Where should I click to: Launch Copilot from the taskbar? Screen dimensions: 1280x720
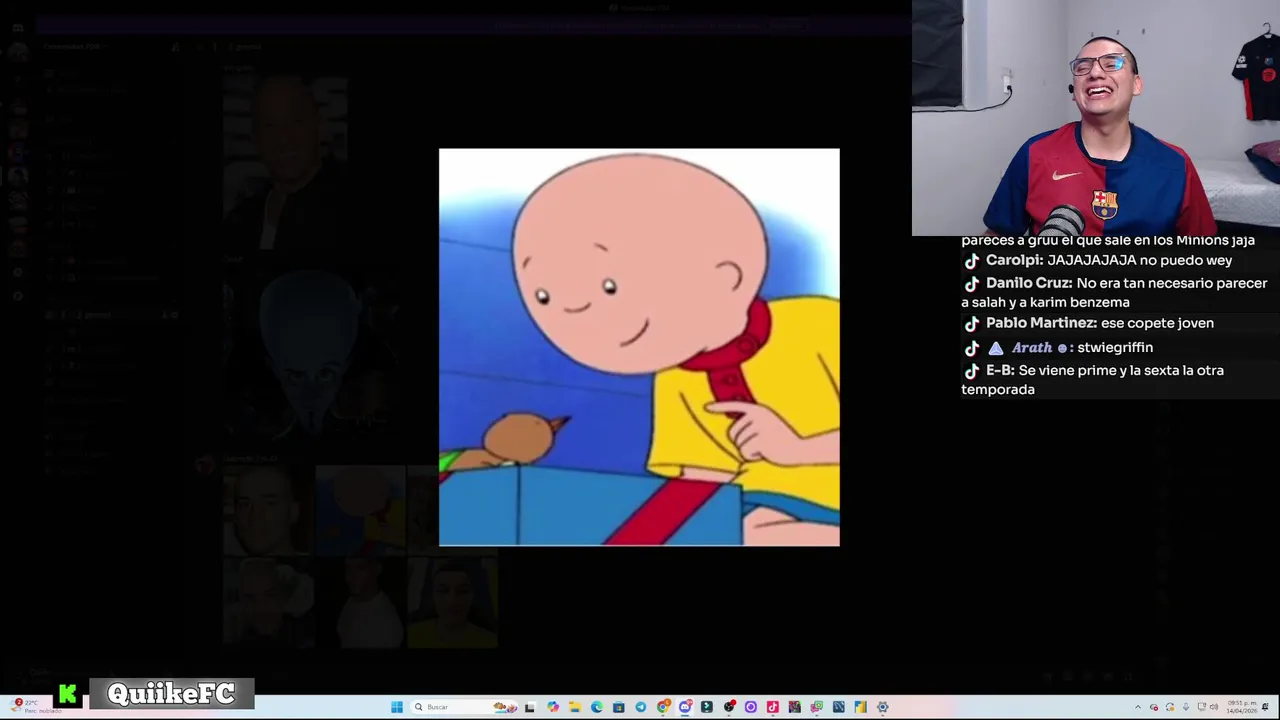553,707
